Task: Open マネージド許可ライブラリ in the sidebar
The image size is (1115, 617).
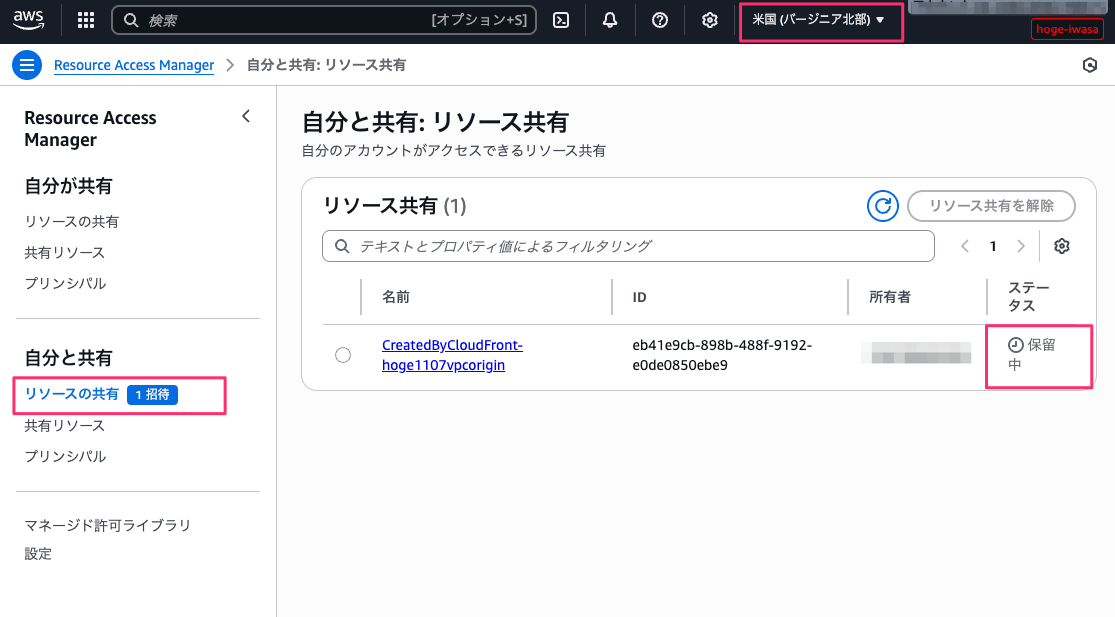Action: (107, 525)
